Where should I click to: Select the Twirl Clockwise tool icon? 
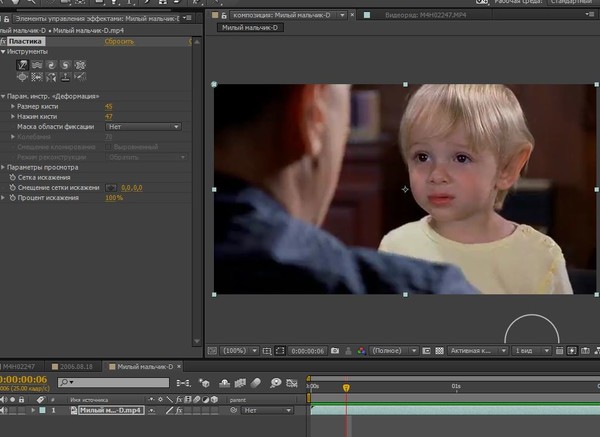point(51,65)
